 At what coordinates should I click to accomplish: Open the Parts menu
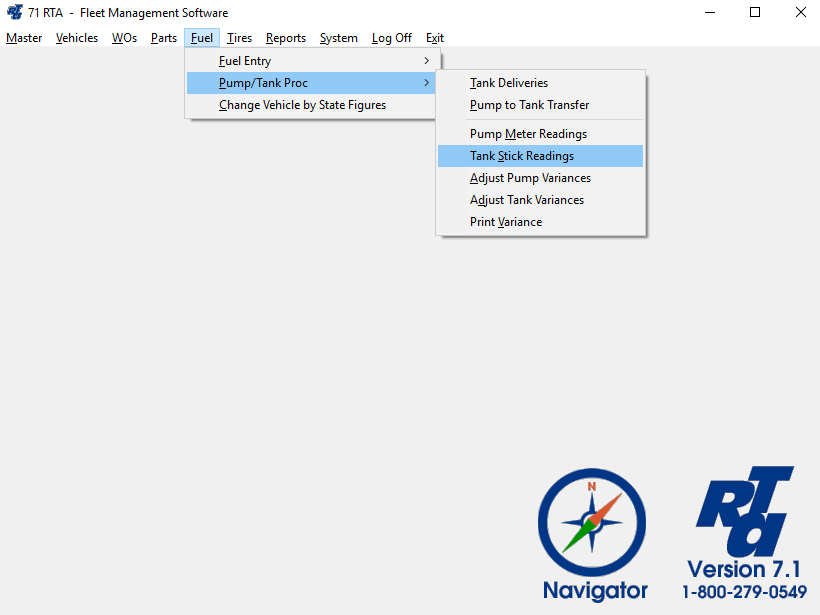click(x=164, y=38)
